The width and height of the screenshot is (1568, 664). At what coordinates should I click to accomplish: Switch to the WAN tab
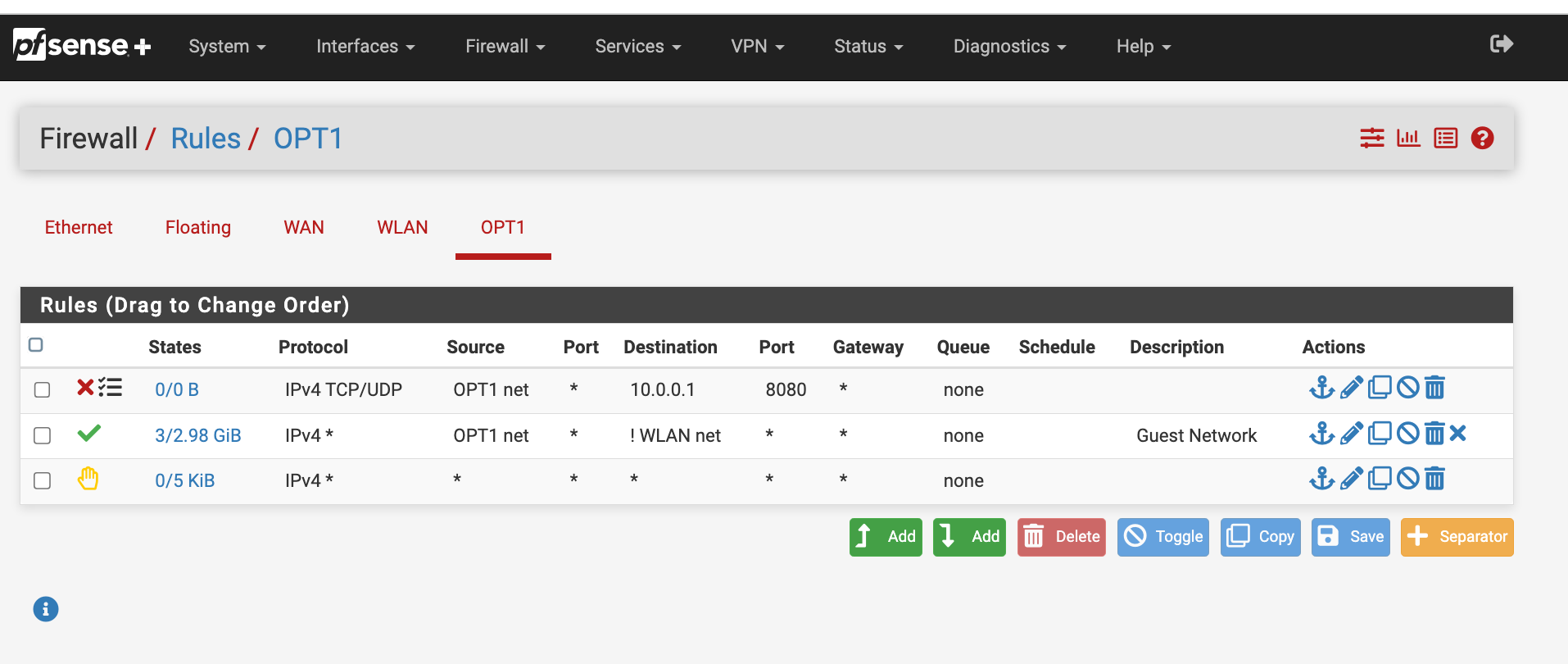(x=304, y=227)
